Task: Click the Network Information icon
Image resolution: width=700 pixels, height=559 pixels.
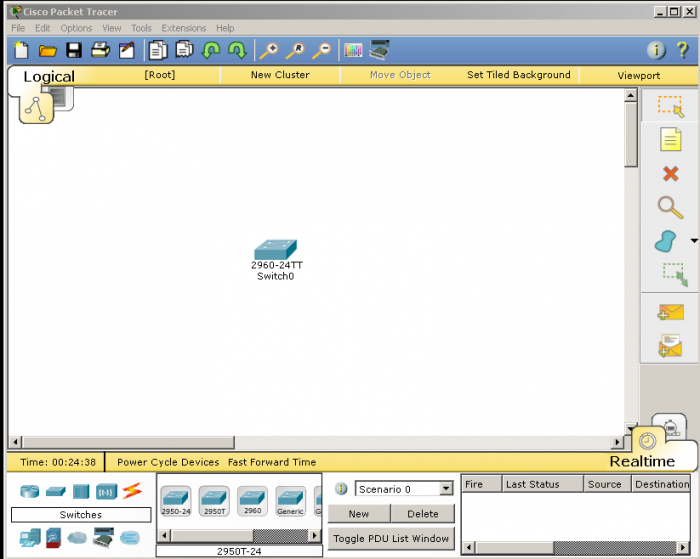Action: coord(656,50)
